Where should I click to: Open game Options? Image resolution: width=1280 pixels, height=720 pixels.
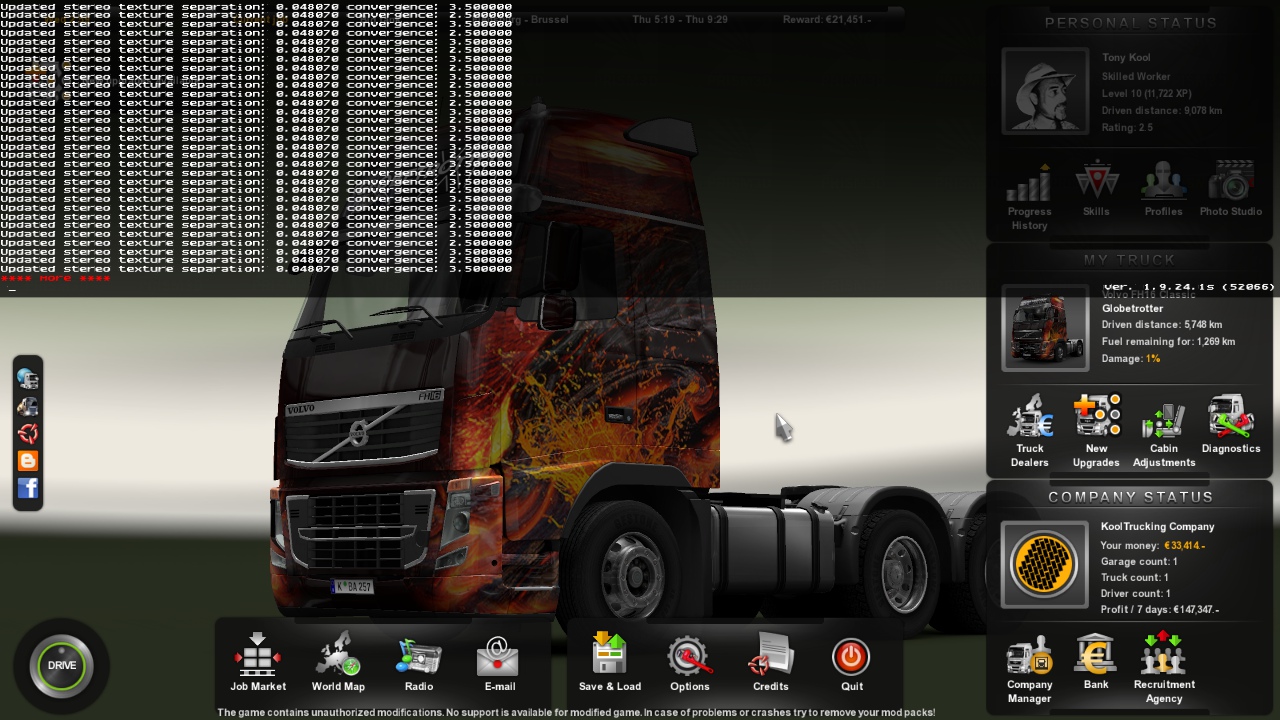(x=689, y=662)
